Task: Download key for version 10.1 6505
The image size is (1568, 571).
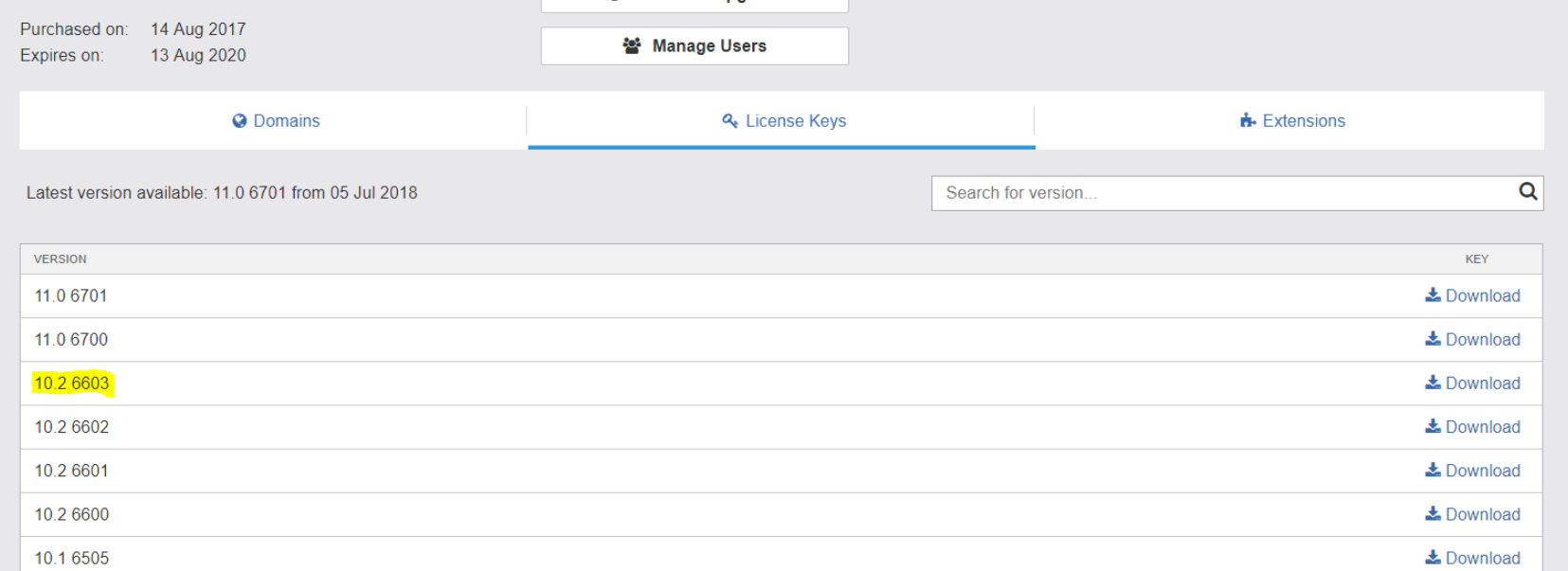Action: (x=1472, y=558)
